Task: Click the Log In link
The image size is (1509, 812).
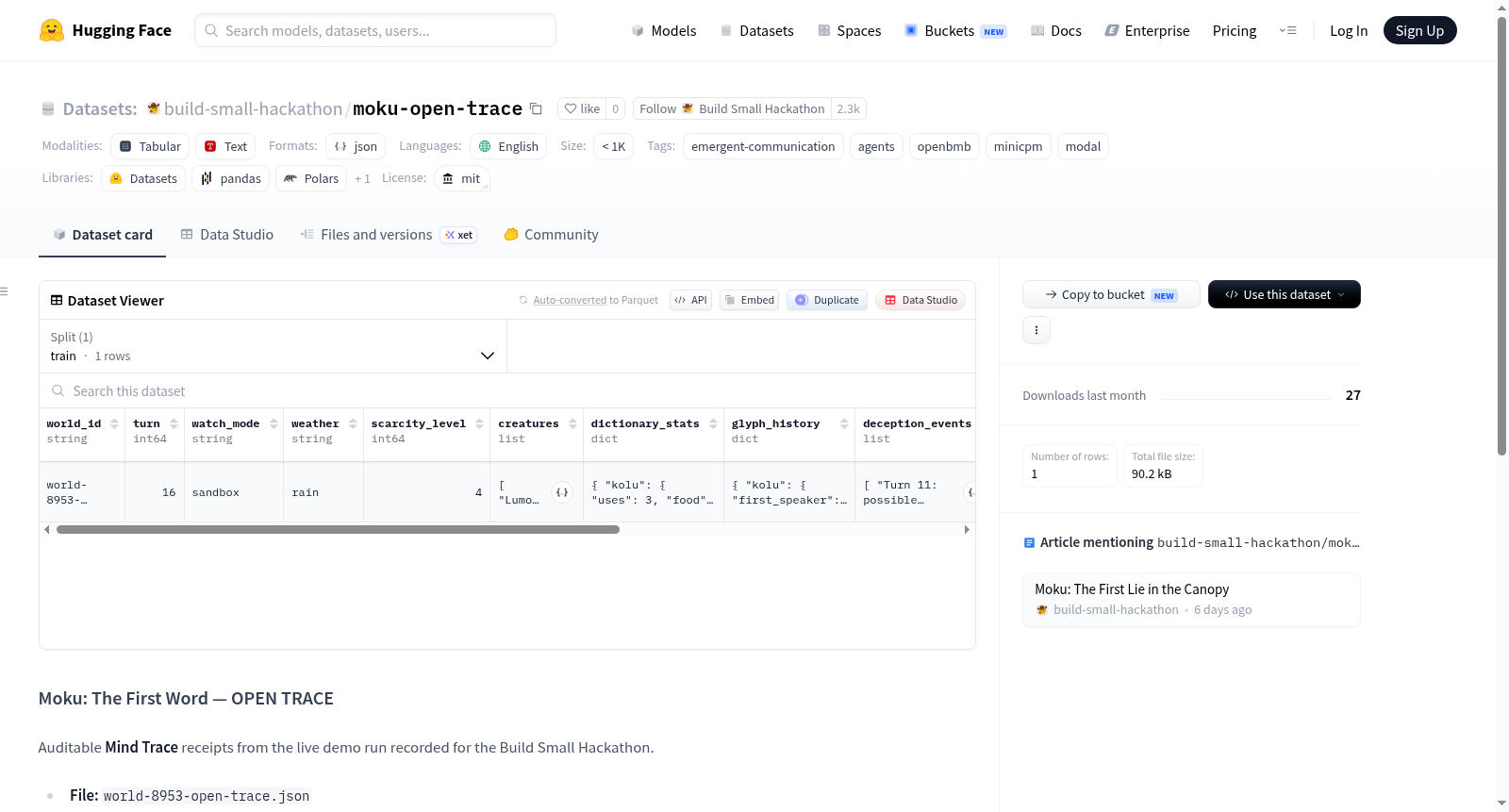Action: point(1349,30)
